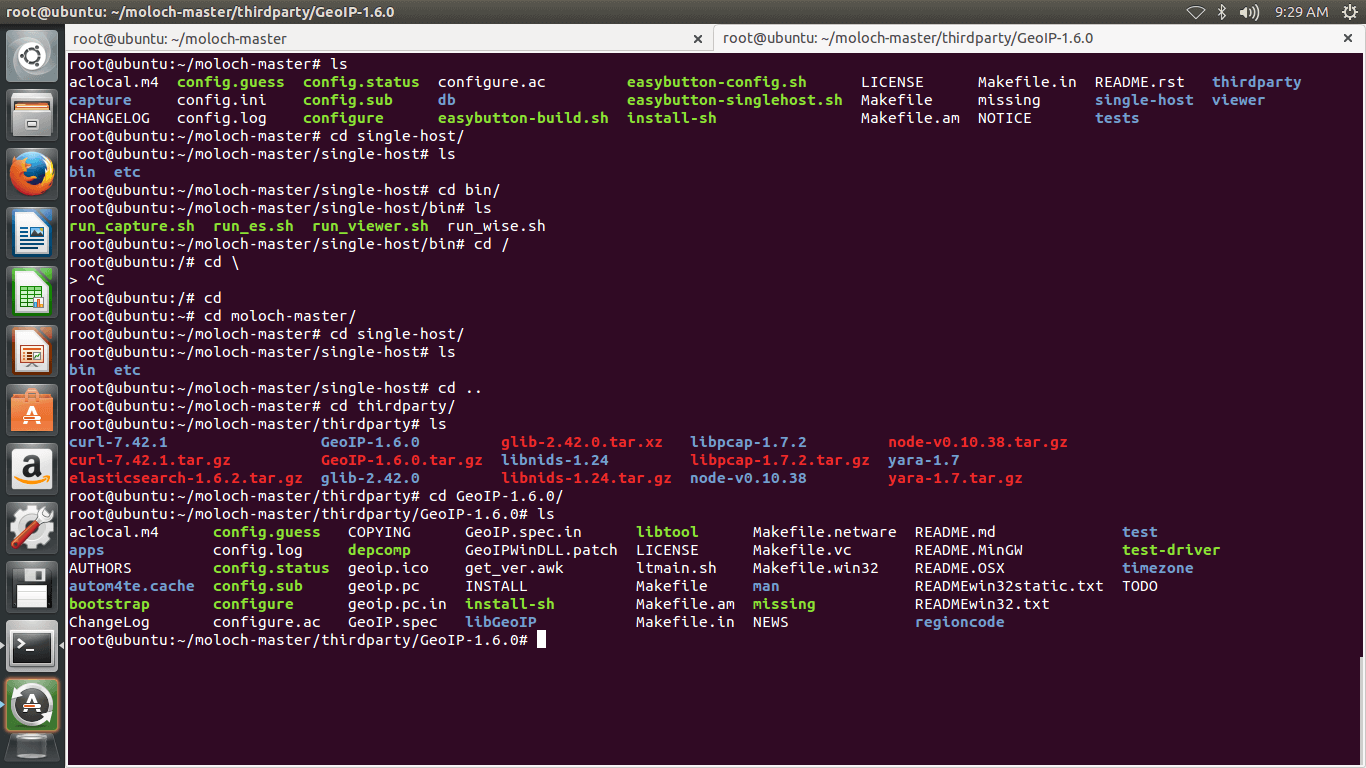Click glib-2.42.0.tar.xz archive name

click(x=582, y=442)
